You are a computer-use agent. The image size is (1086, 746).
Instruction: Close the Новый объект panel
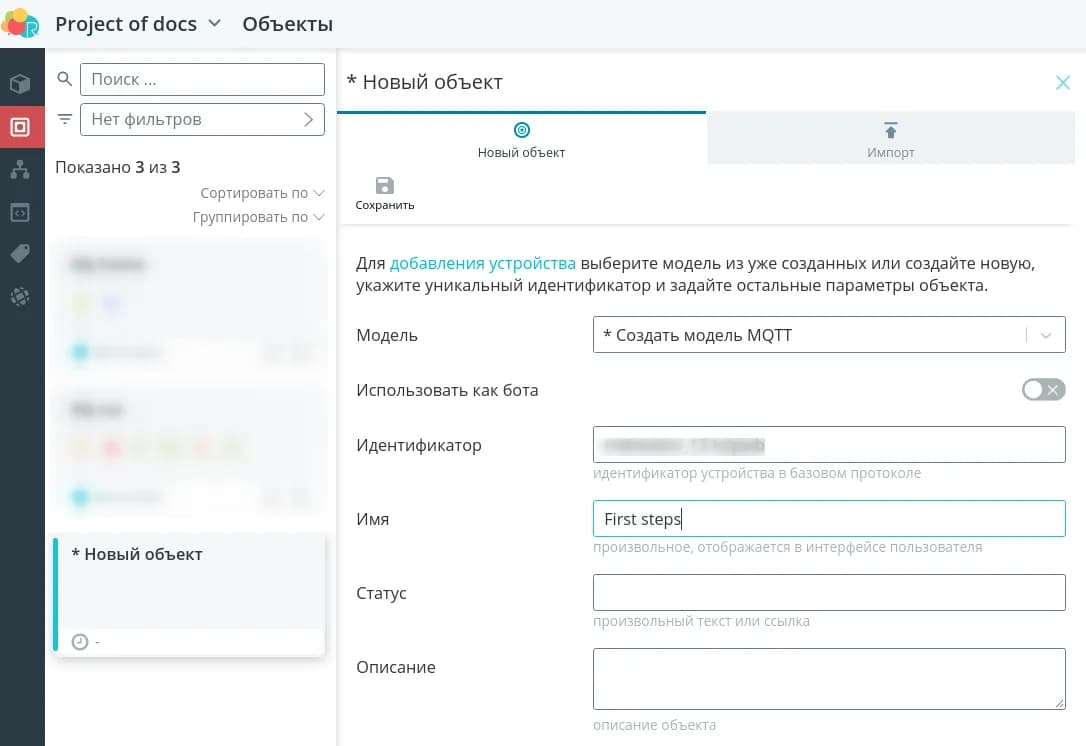tap(1063, 83)
